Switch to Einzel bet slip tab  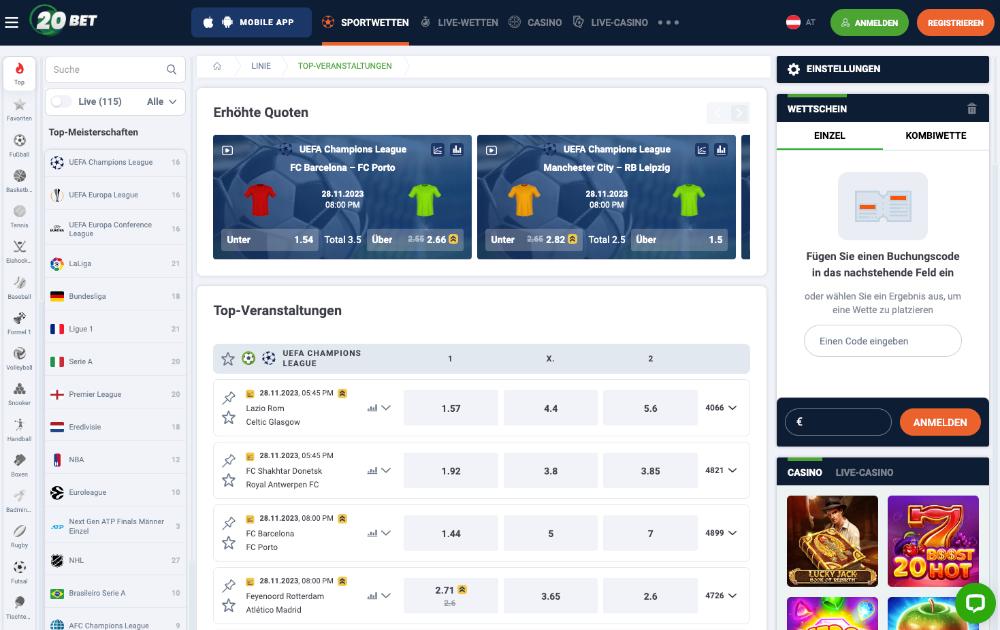pyautogui.click(x=830, y=136)
